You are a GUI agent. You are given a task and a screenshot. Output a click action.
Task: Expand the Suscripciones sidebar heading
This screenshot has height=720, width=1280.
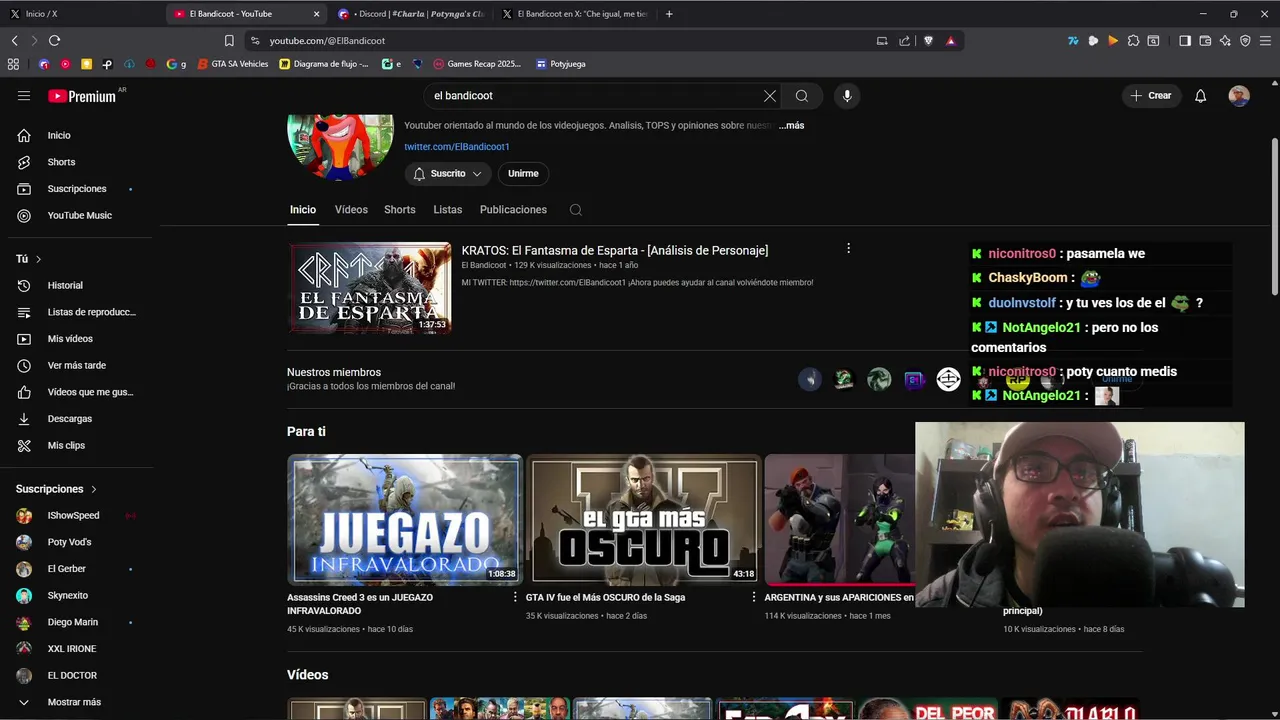click(x=56, y=489)
